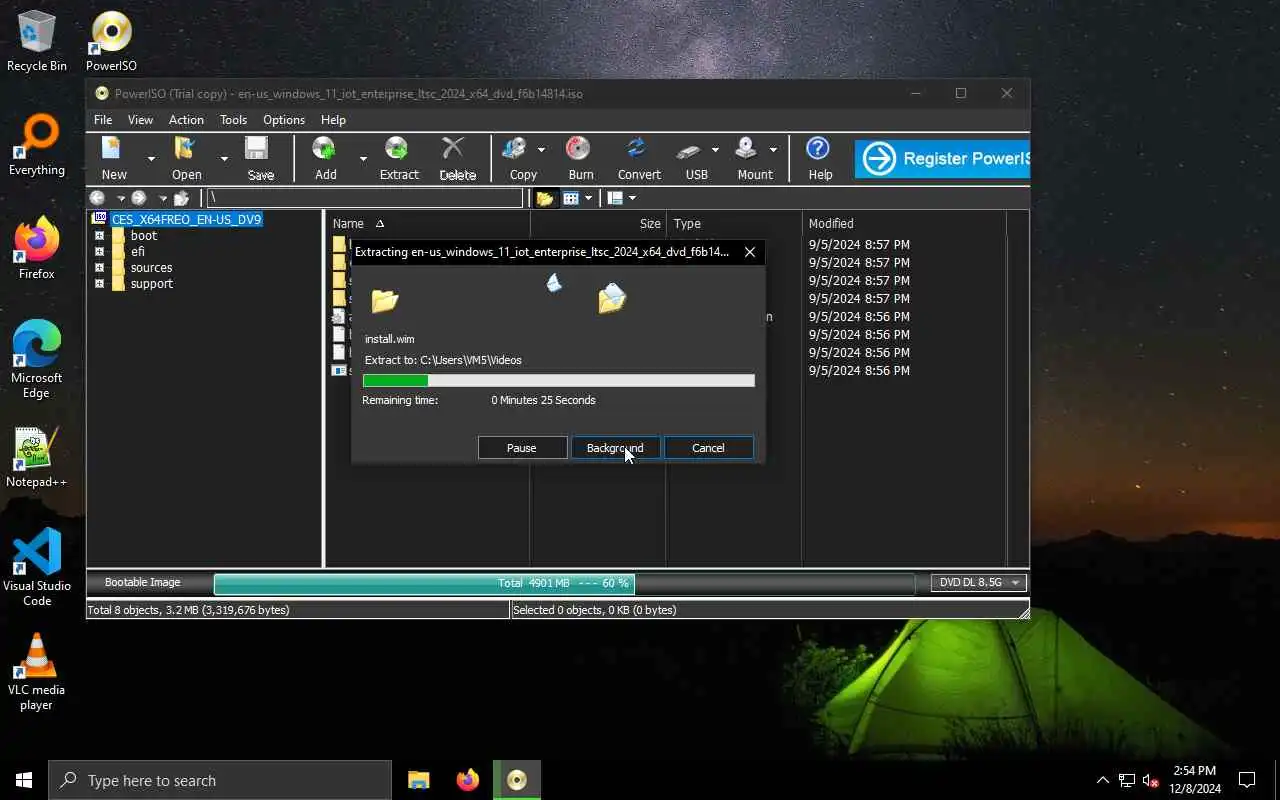Click the Total 4901 MB capacity bar
1280x800 pixels.
coord(564,583)
